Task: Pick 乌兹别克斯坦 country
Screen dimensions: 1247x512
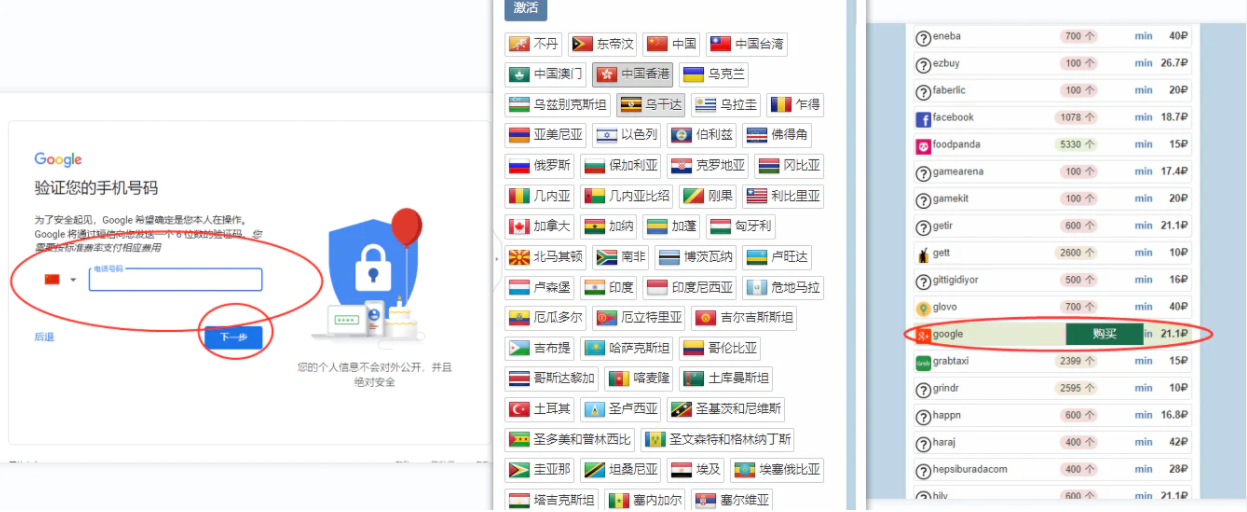Action: (558, 104)
